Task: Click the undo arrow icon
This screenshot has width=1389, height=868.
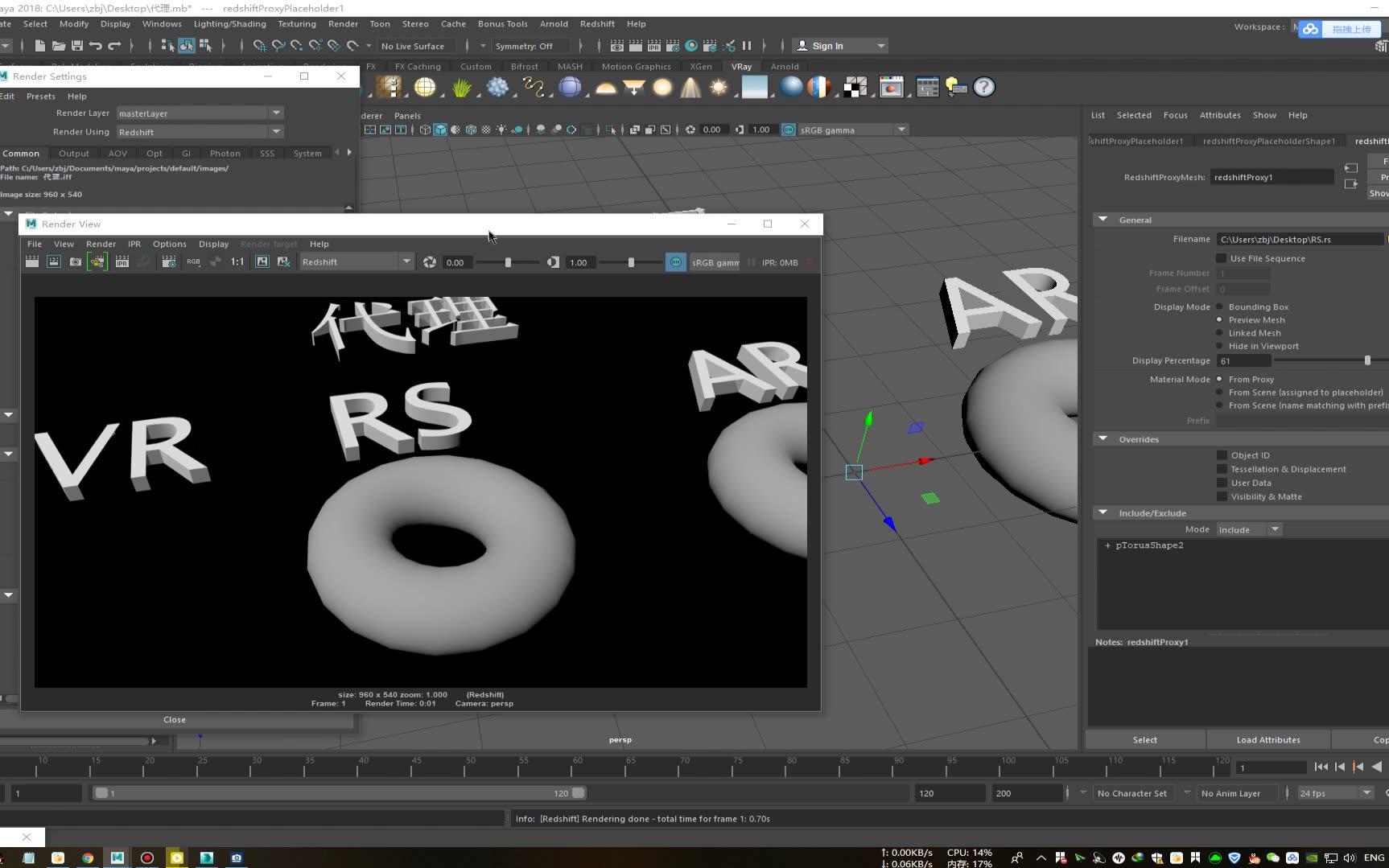Action: point(96,46)
